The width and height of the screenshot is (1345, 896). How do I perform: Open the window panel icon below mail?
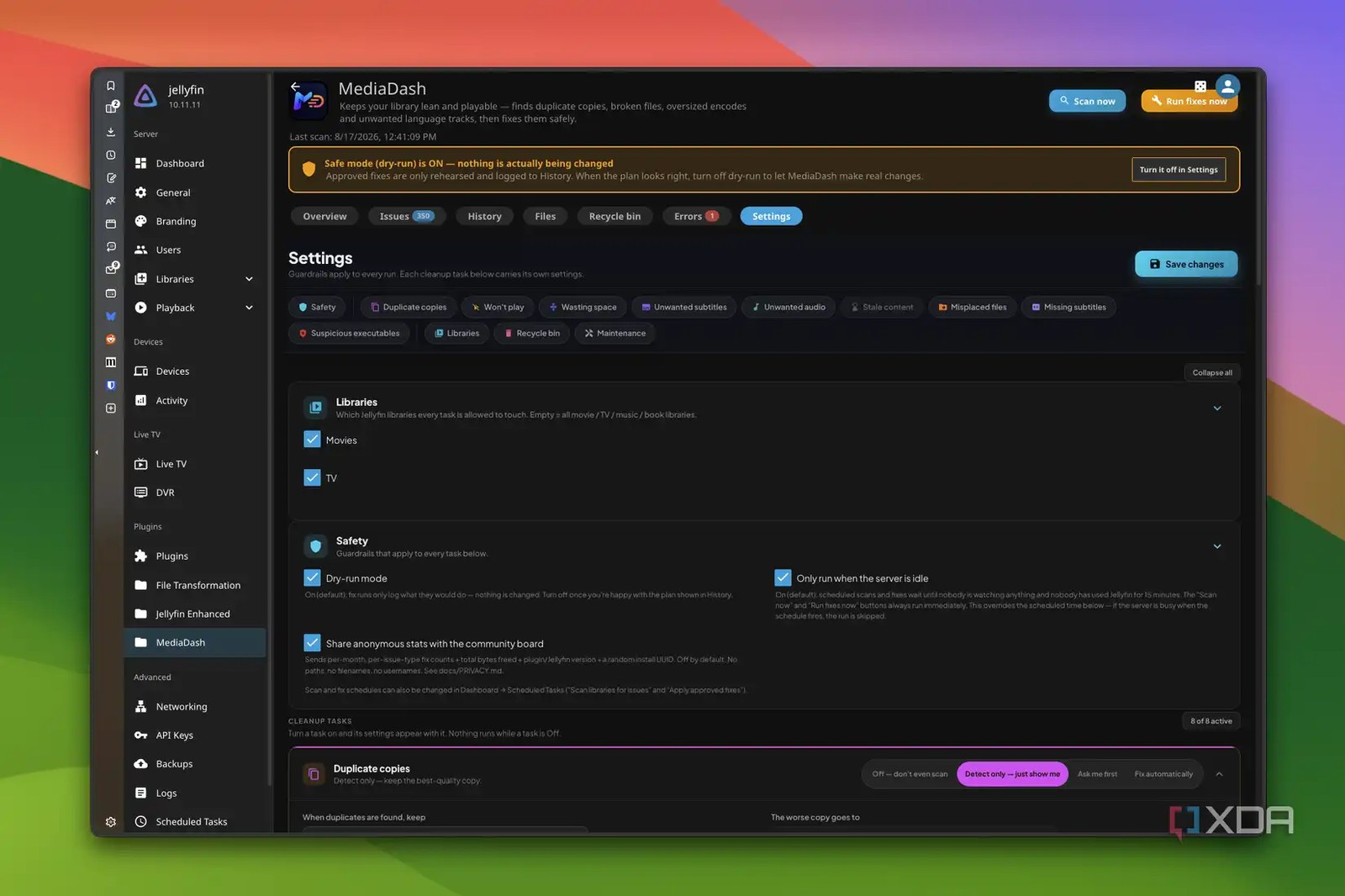[x=110, y=293]
